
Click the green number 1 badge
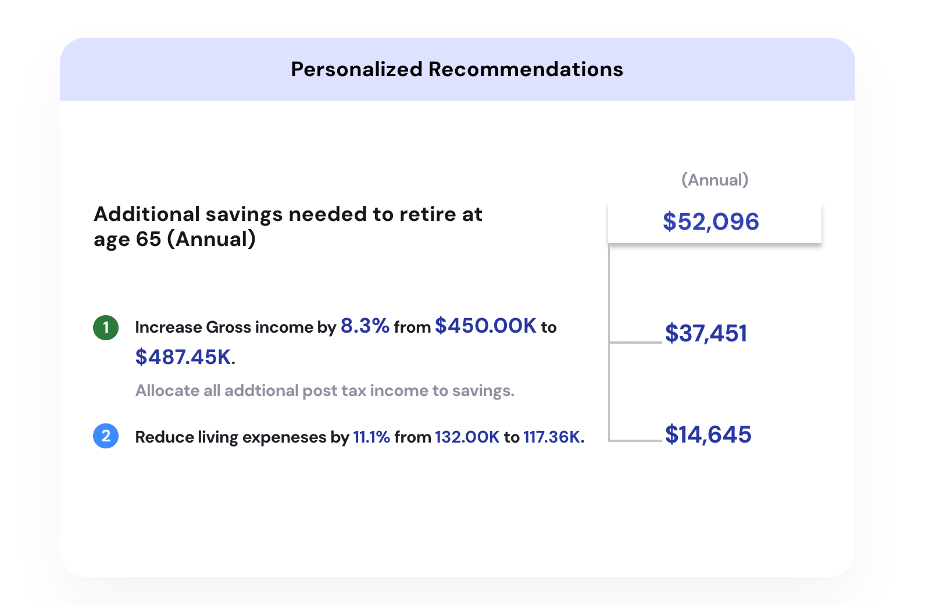click(105, 327)
